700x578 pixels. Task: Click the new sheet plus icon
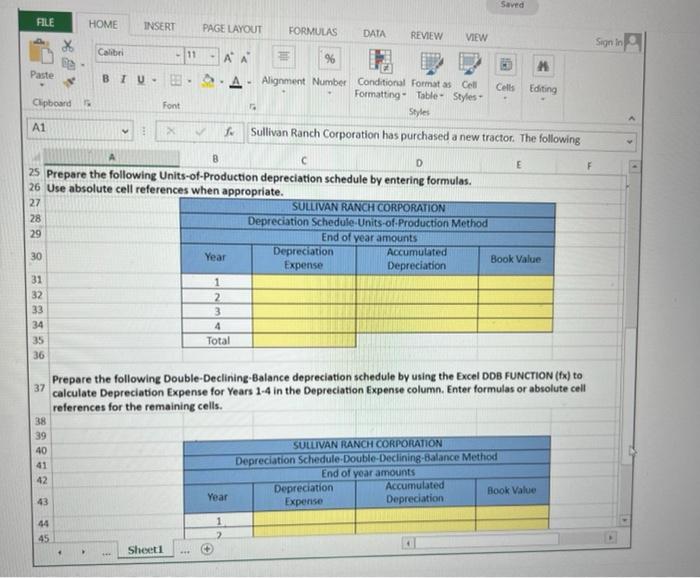click(x=207, y=549)
